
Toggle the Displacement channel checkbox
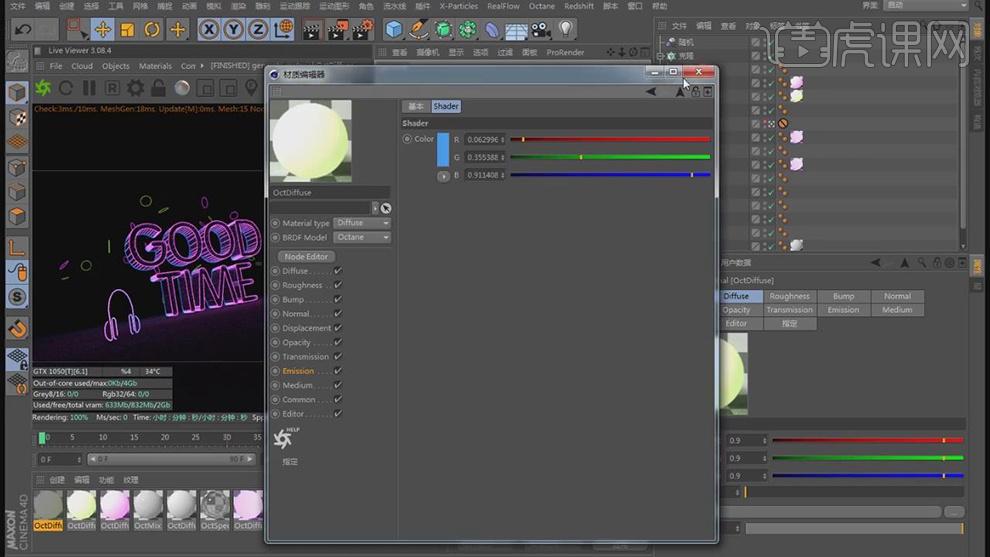(x=338, y=328)
